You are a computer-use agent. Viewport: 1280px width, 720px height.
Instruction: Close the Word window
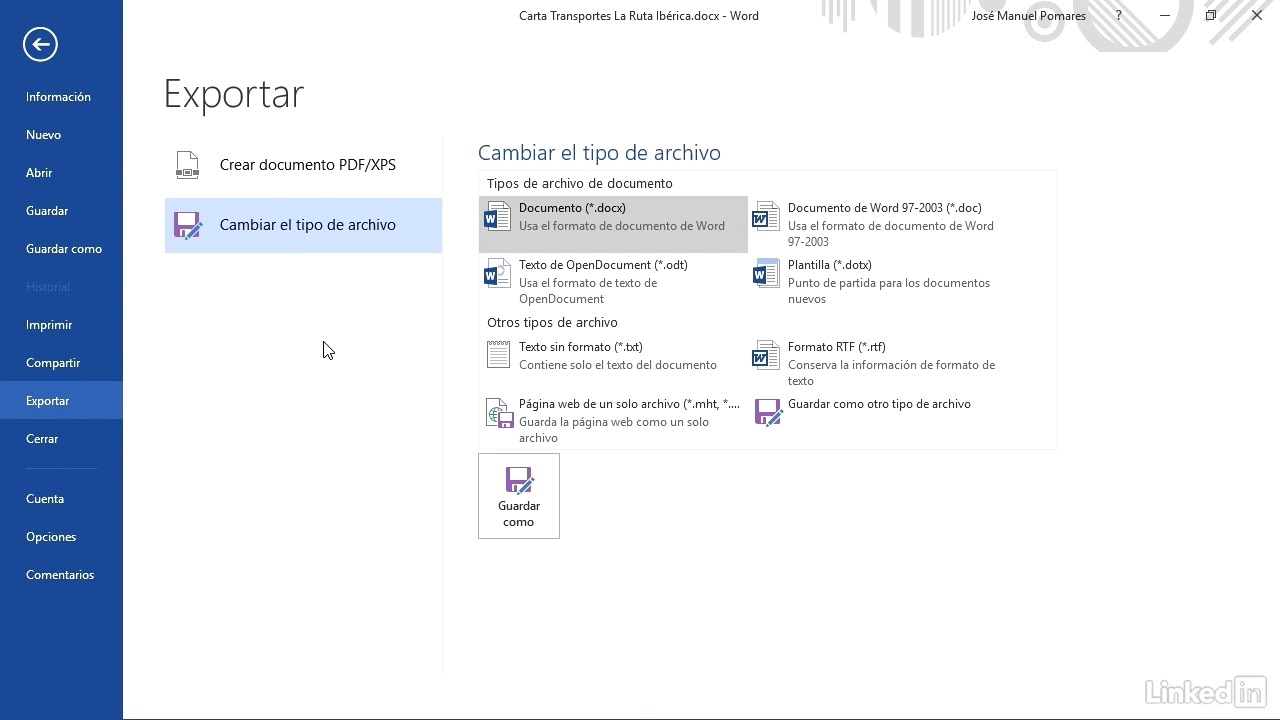1257,16
